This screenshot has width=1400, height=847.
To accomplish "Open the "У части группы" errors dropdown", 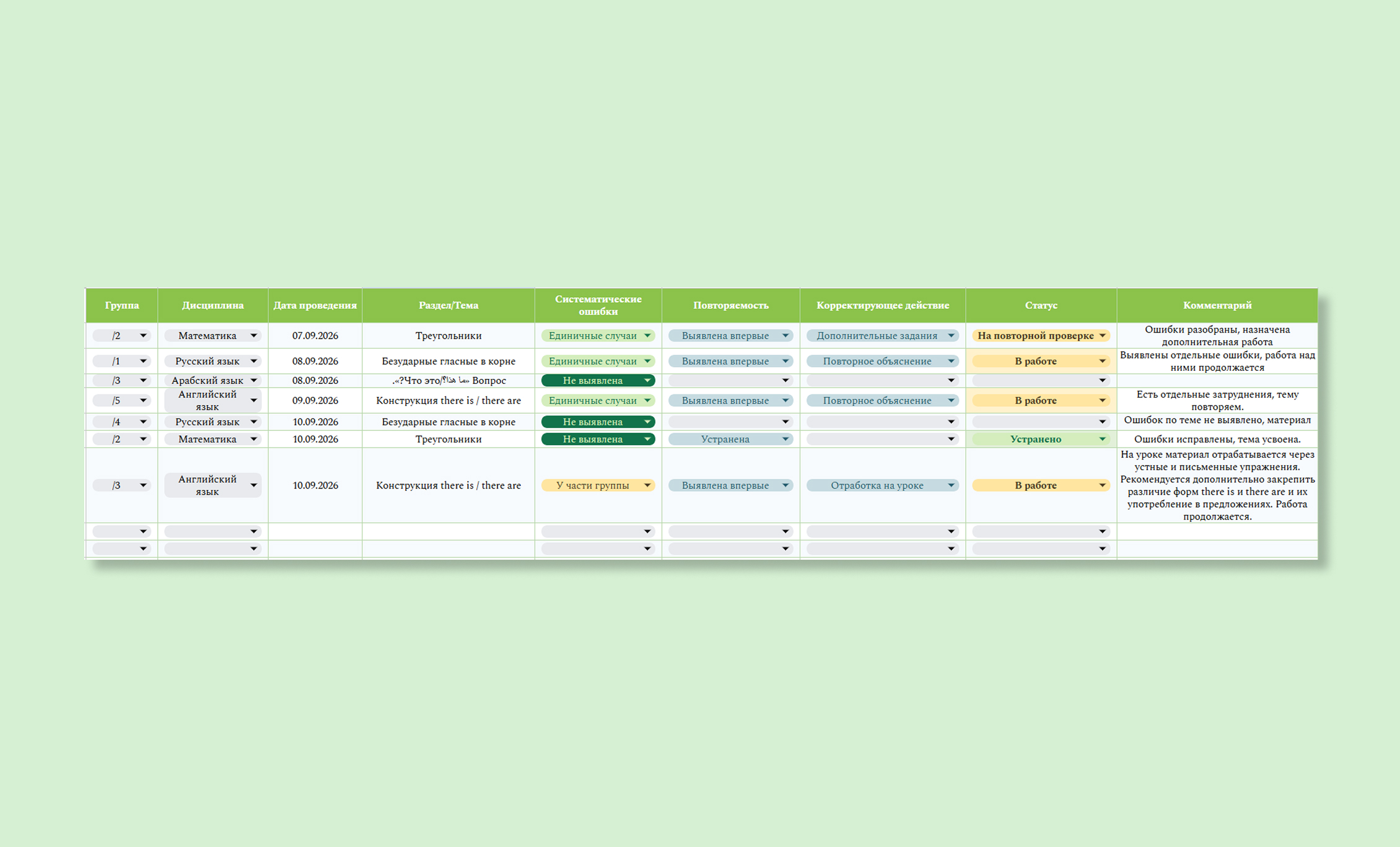I will (x=598, y=485).
